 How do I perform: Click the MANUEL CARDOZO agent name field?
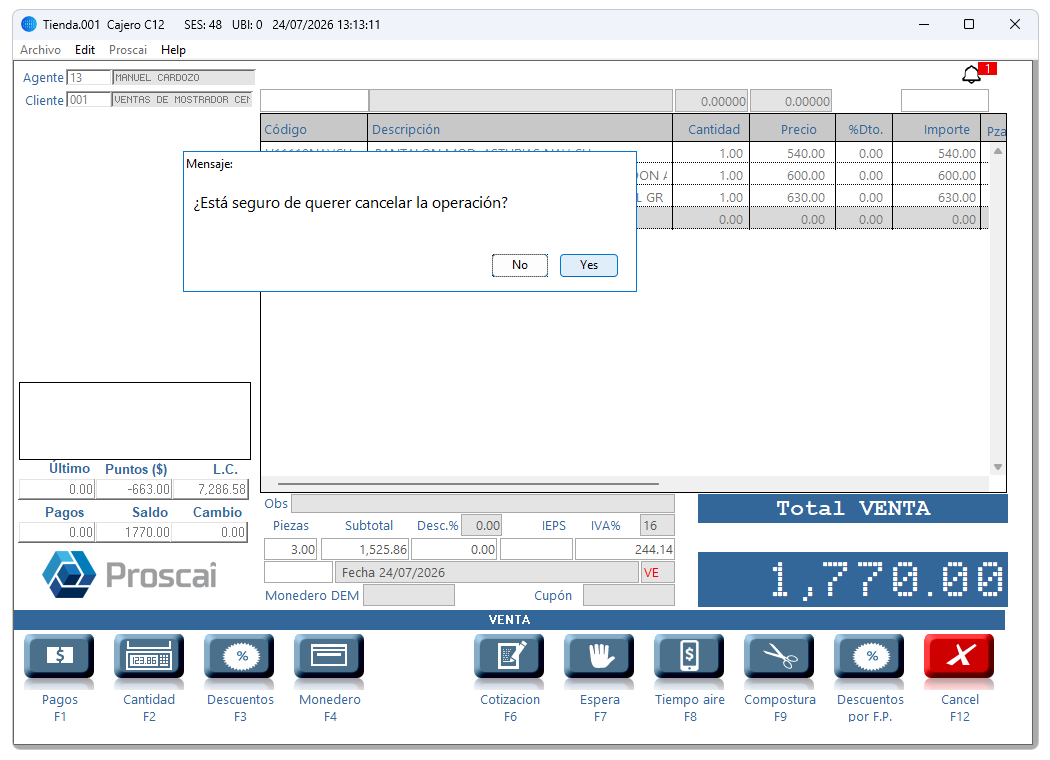(183, 78)
